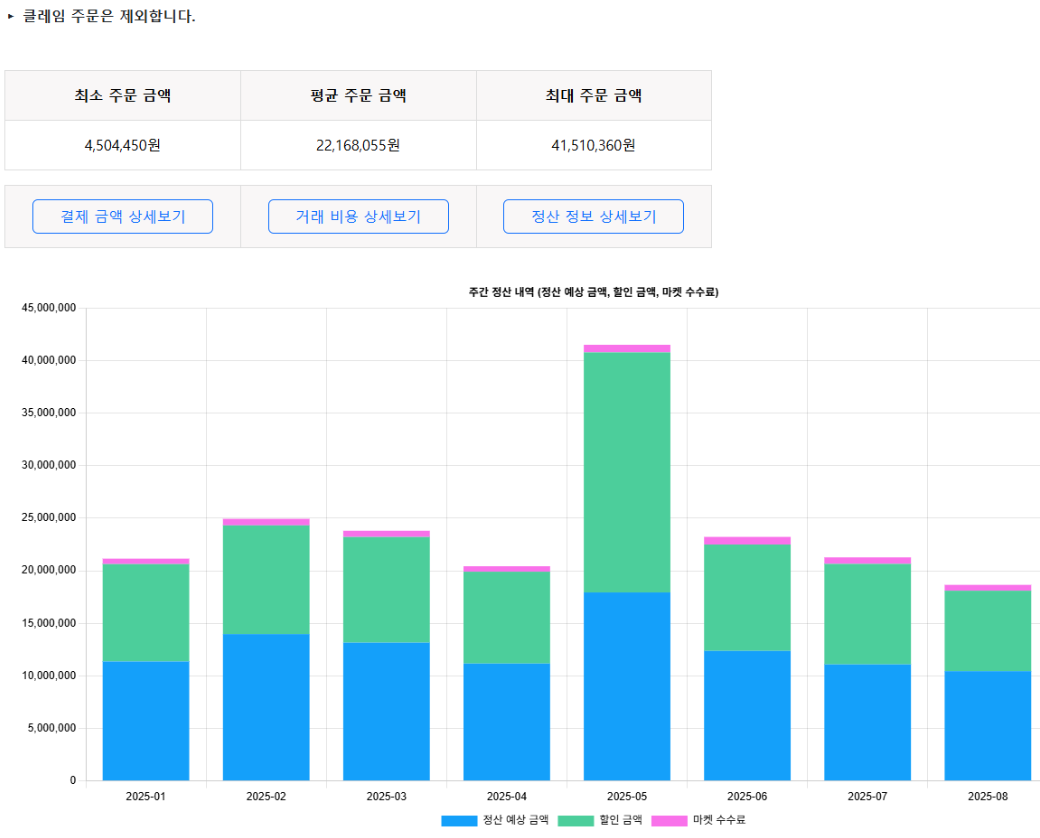Click the 최소 주문 금액 header cell

[x=123, y=96]
